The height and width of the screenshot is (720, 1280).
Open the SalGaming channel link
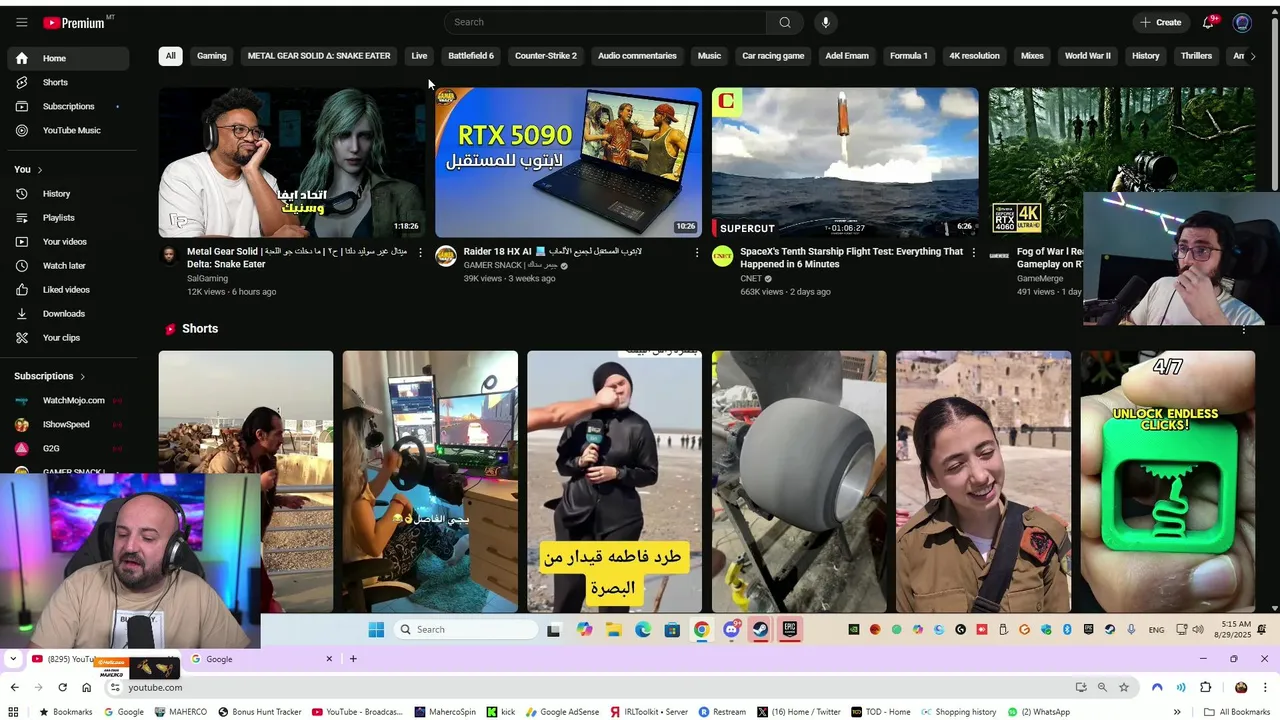[207, 279]
